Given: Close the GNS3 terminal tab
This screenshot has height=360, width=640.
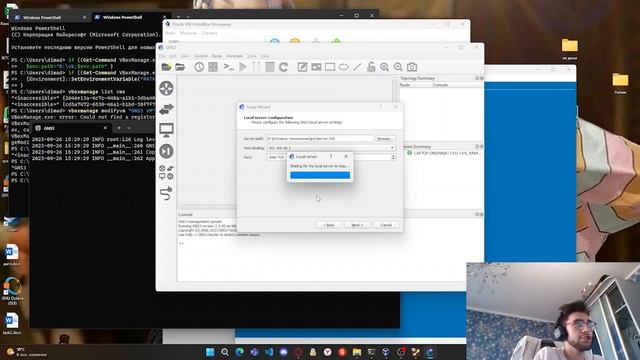Looking at the screenshot, I should click(105, 128).
